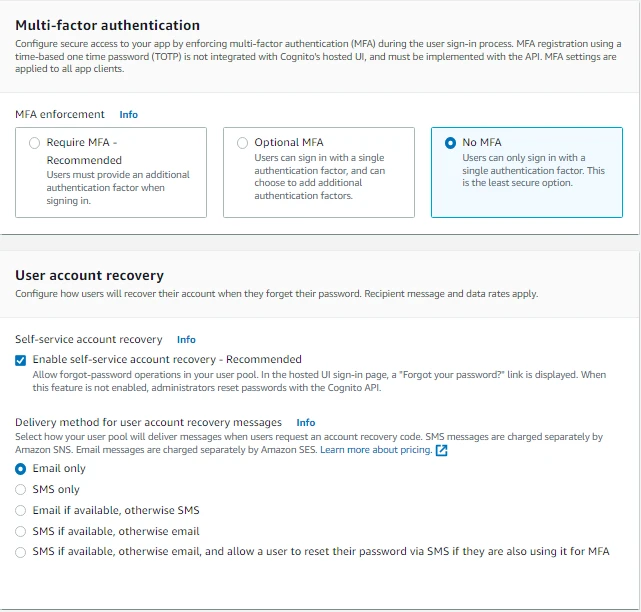Select the Require MFA radio circle
The image size is (641, 612).
tap(35, 143)
